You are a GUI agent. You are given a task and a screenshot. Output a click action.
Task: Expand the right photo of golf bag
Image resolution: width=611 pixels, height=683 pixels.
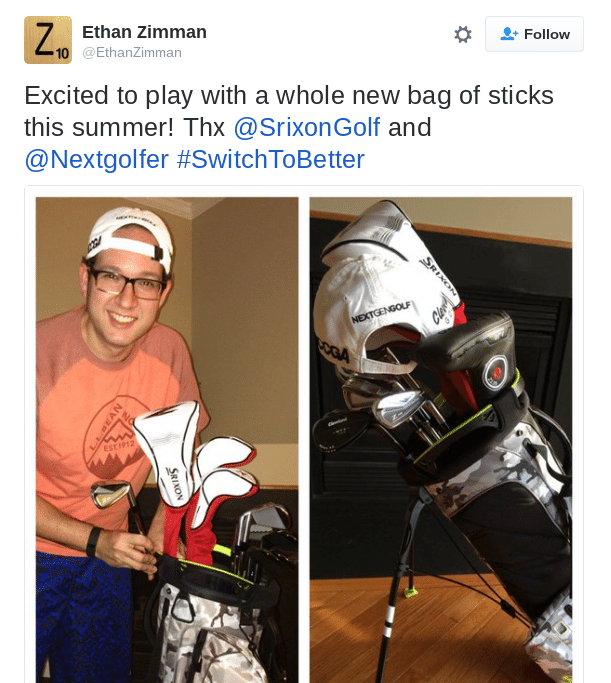441,440
